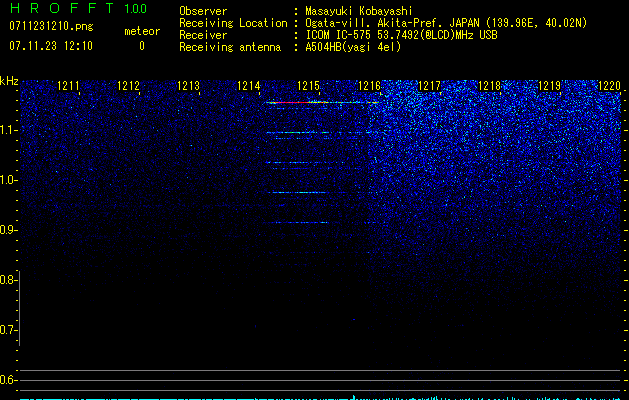Screen dimensions: 629x400
Task: Click the date stamp 07.11.23 12:10
Action: tap(51, 45)
